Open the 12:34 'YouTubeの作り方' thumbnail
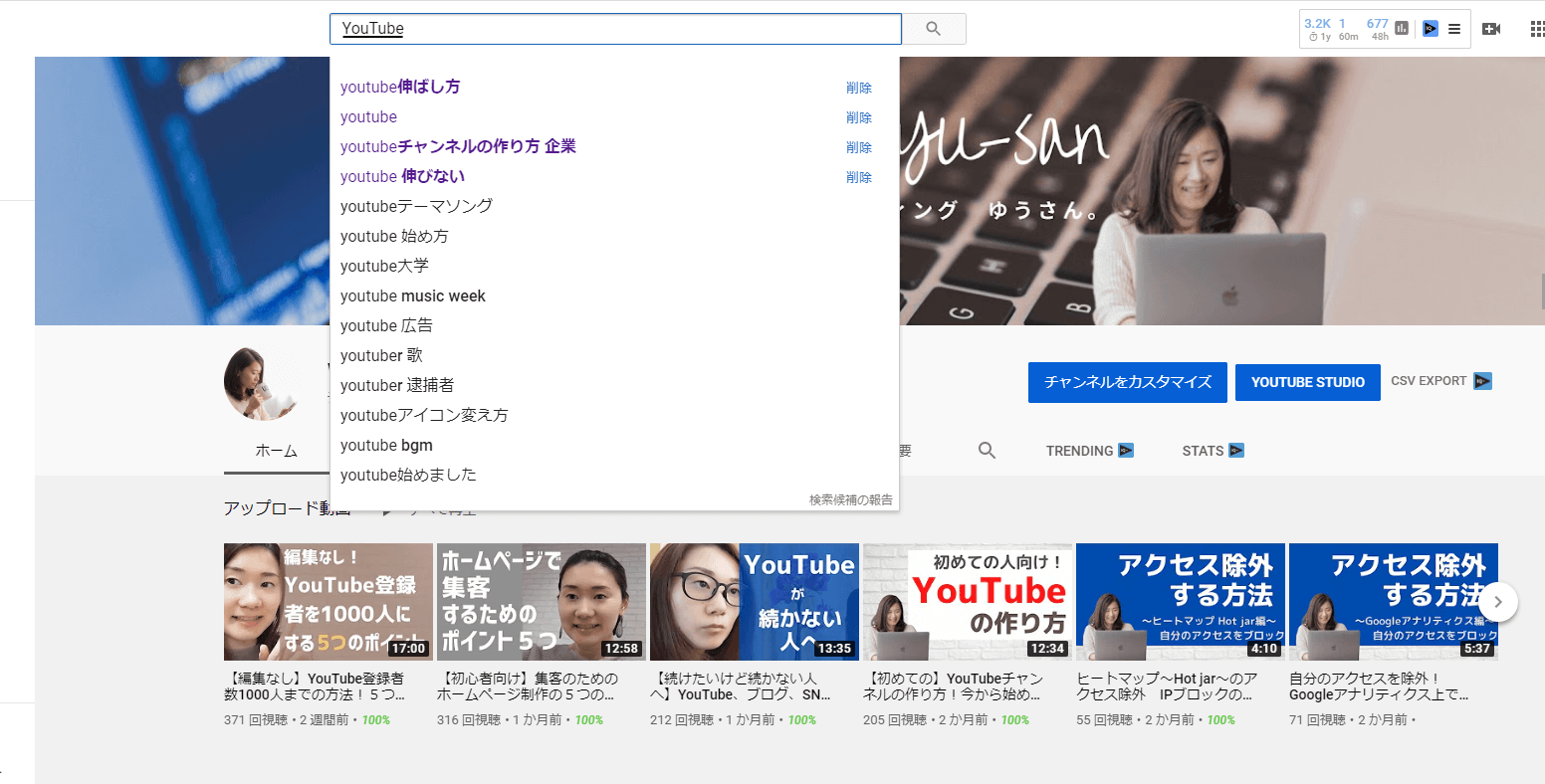 pyautogui.click(x=968, y=602)
